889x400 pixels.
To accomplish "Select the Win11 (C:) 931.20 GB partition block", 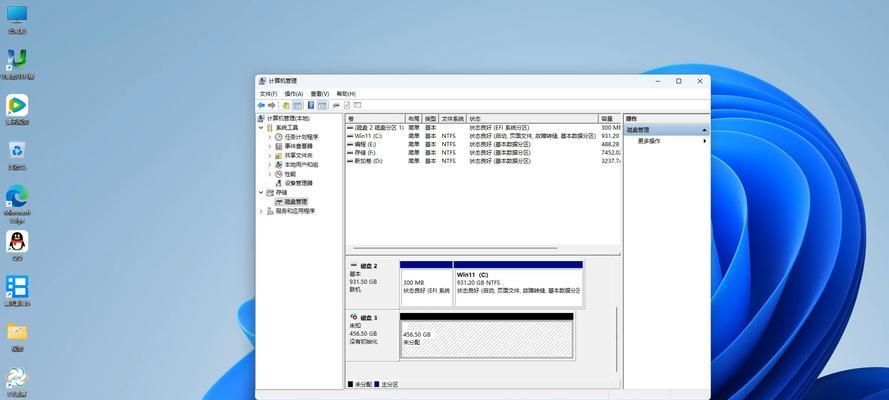I will (519, 284).
